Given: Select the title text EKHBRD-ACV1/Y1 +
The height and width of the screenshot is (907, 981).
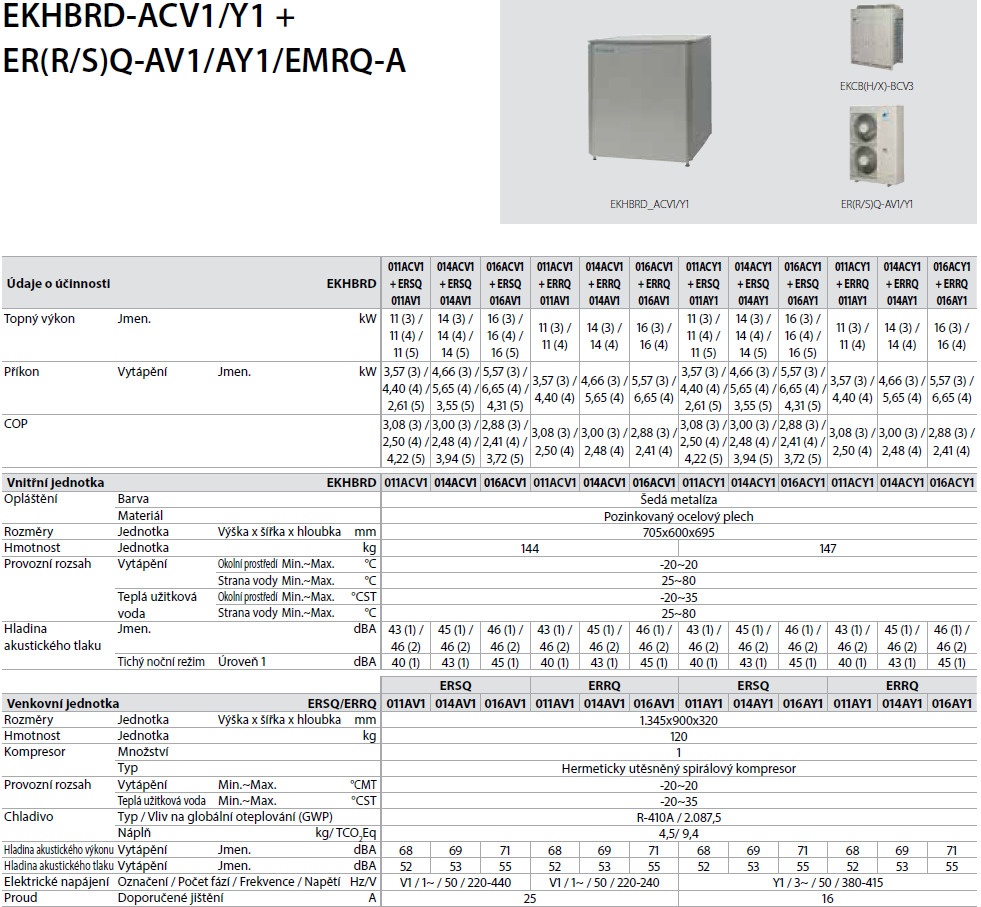Looking at the screenshot, I should [148, 17].
